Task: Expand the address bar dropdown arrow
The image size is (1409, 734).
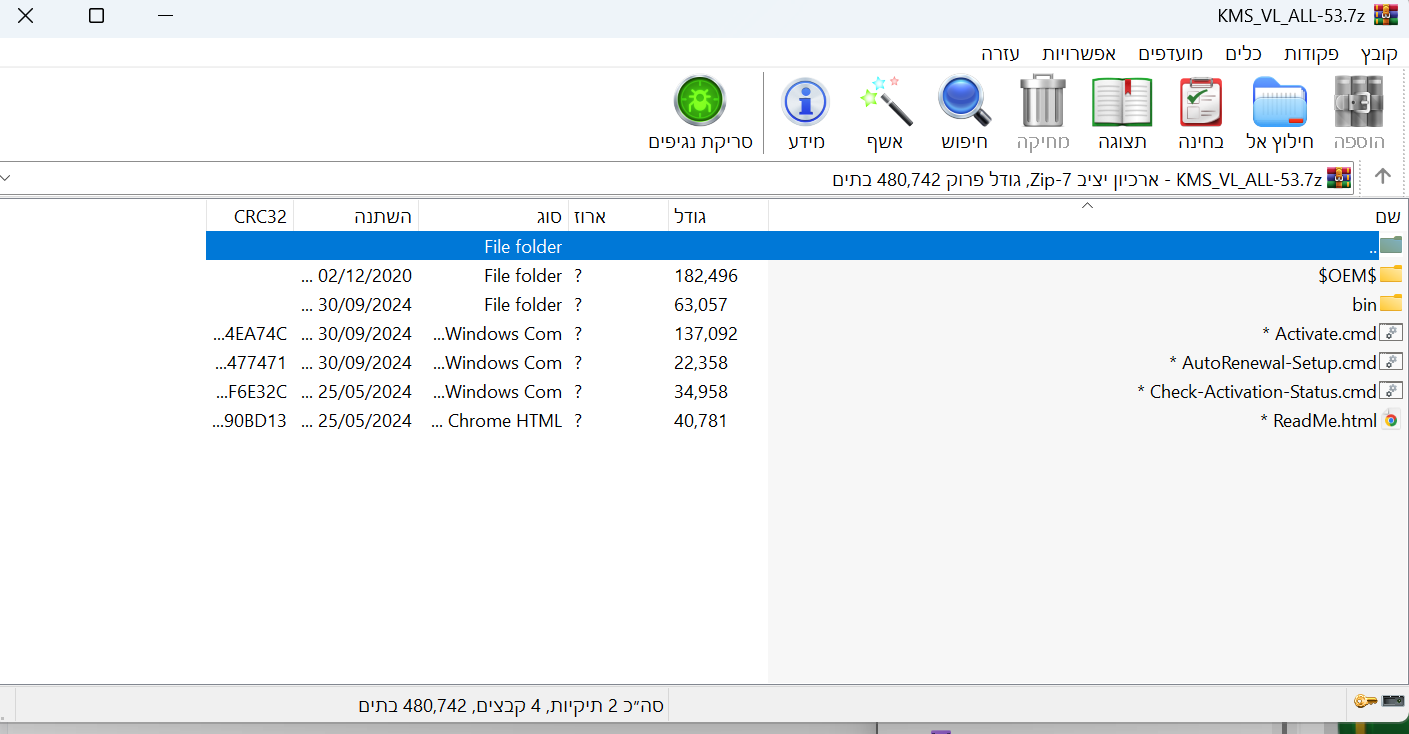Action: (x=7, y=178)
